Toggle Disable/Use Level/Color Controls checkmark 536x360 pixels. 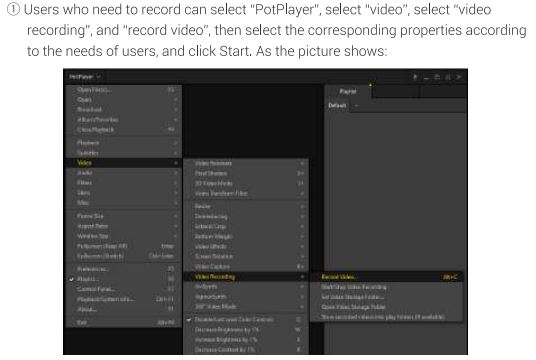(246, 319)
